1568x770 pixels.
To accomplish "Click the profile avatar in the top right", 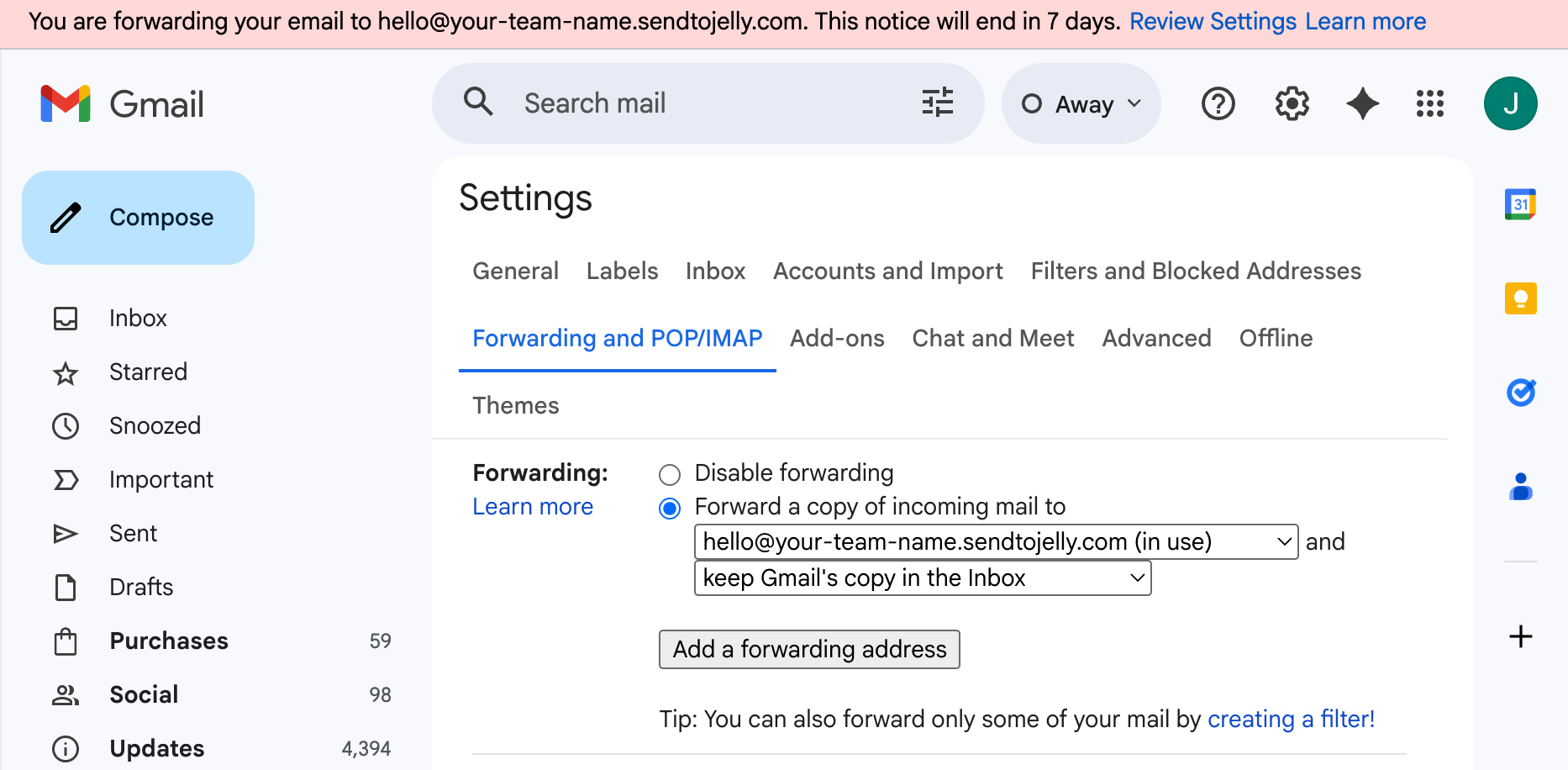I will [1510, 103].
